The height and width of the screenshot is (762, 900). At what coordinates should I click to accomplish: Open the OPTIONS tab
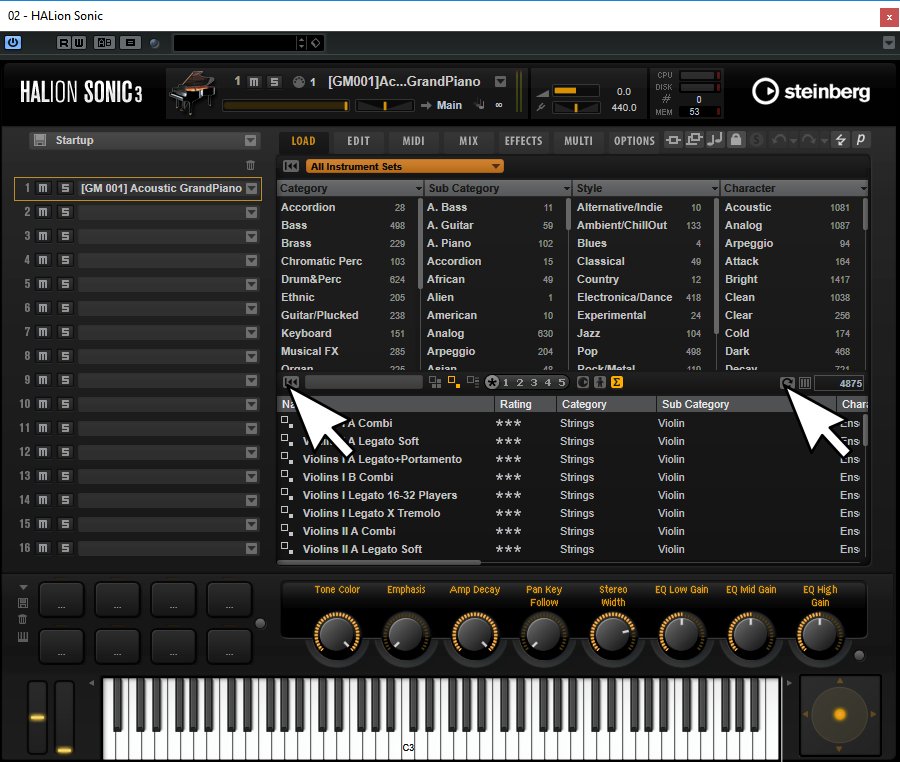click(634, 141)
